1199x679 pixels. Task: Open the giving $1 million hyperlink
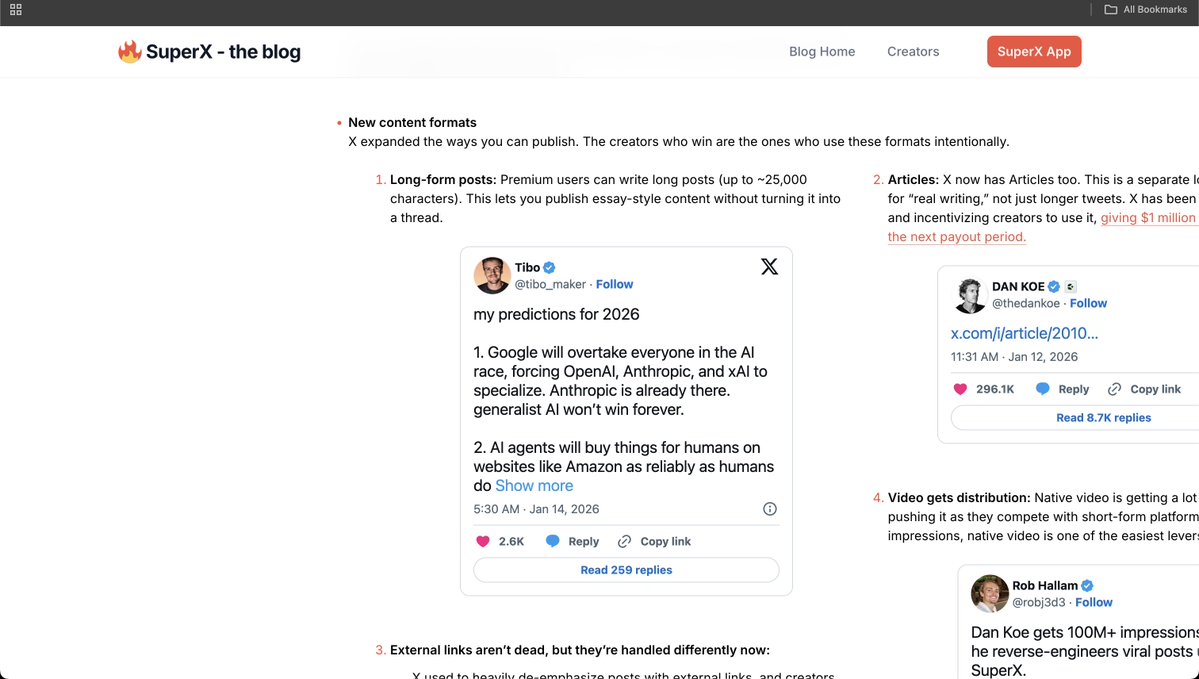1149,218
